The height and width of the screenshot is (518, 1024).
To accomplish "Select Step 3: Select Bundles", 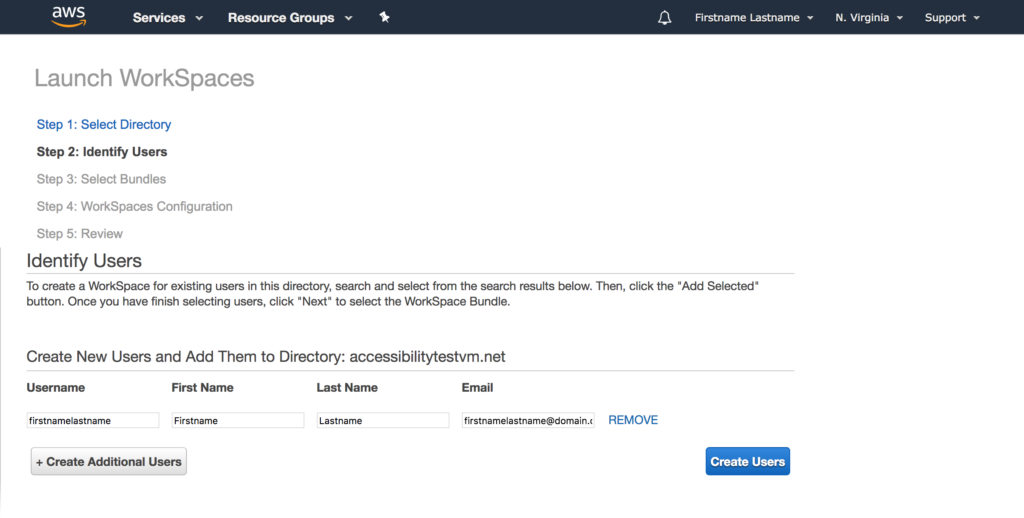I will point(101,179).
